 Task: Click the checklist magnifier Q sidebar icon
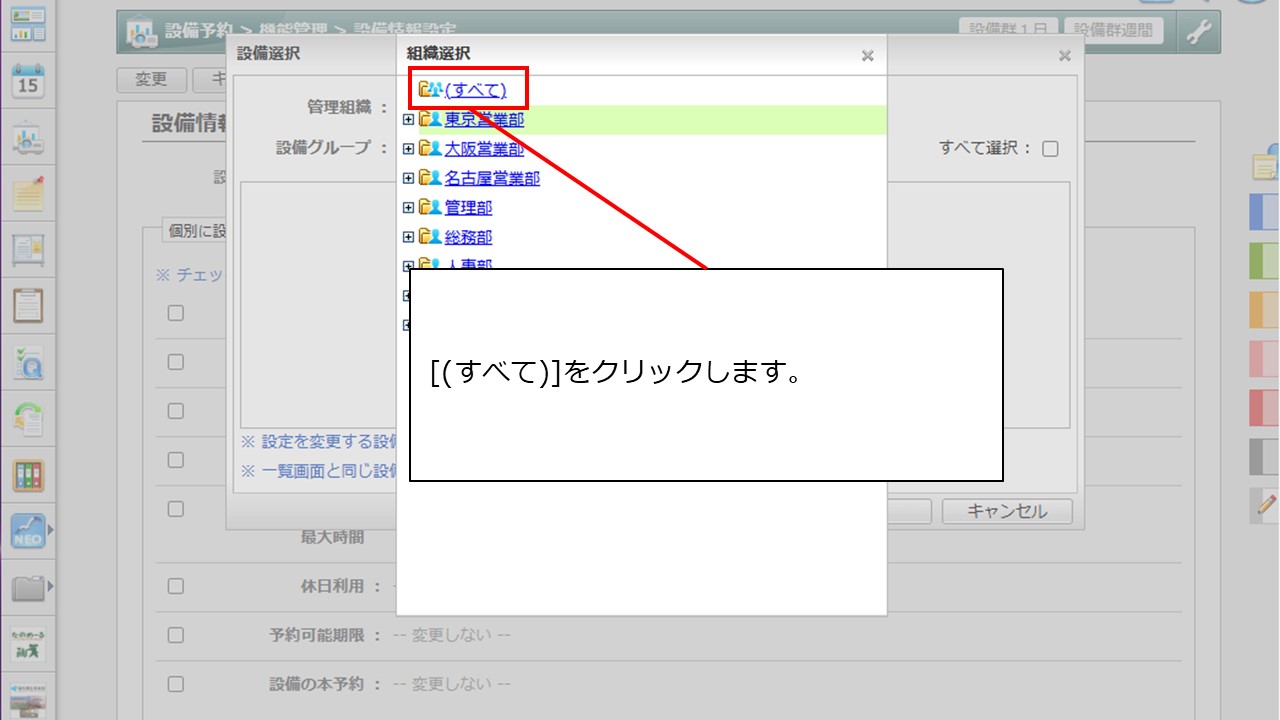(x=28, y=364)
